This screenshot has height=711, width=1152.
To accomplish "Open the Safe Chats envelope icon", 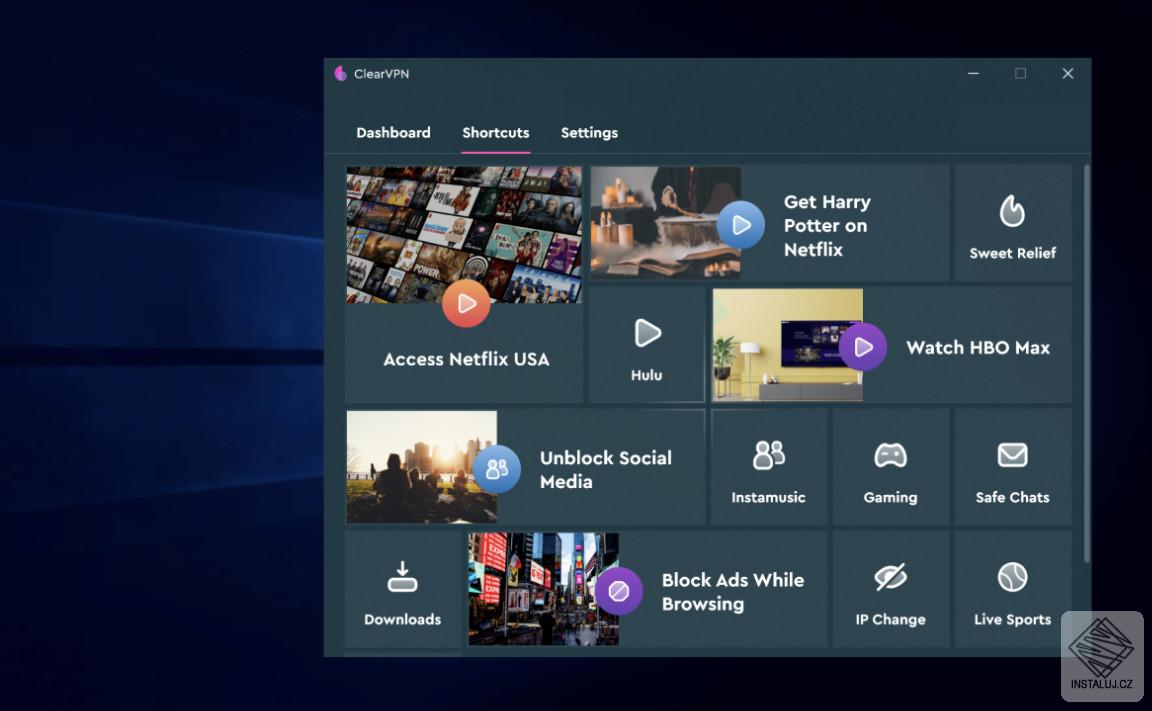I will [x=1012, y=455].
